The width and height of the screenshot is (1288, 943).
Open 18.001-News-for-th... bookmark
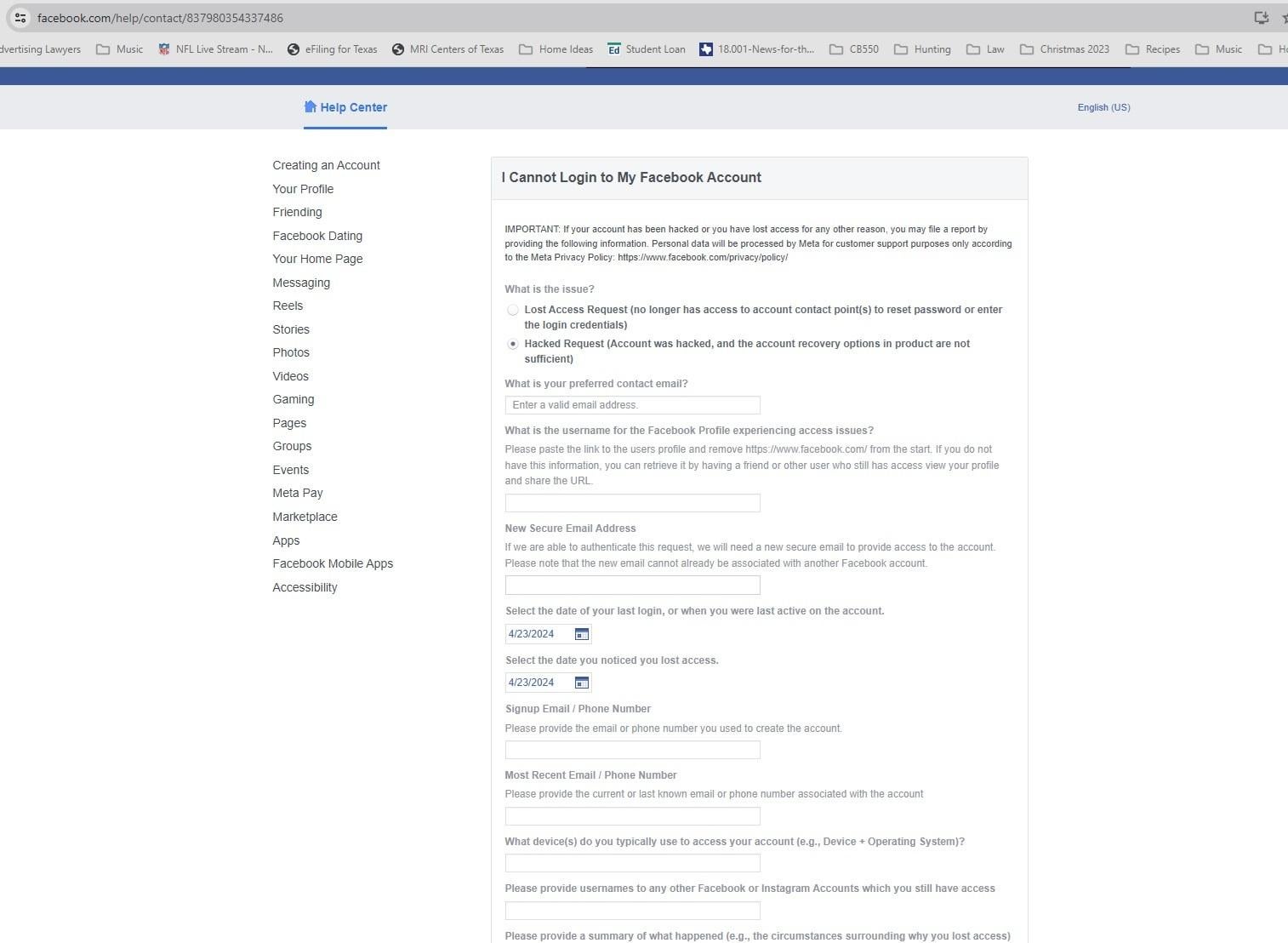756,49
